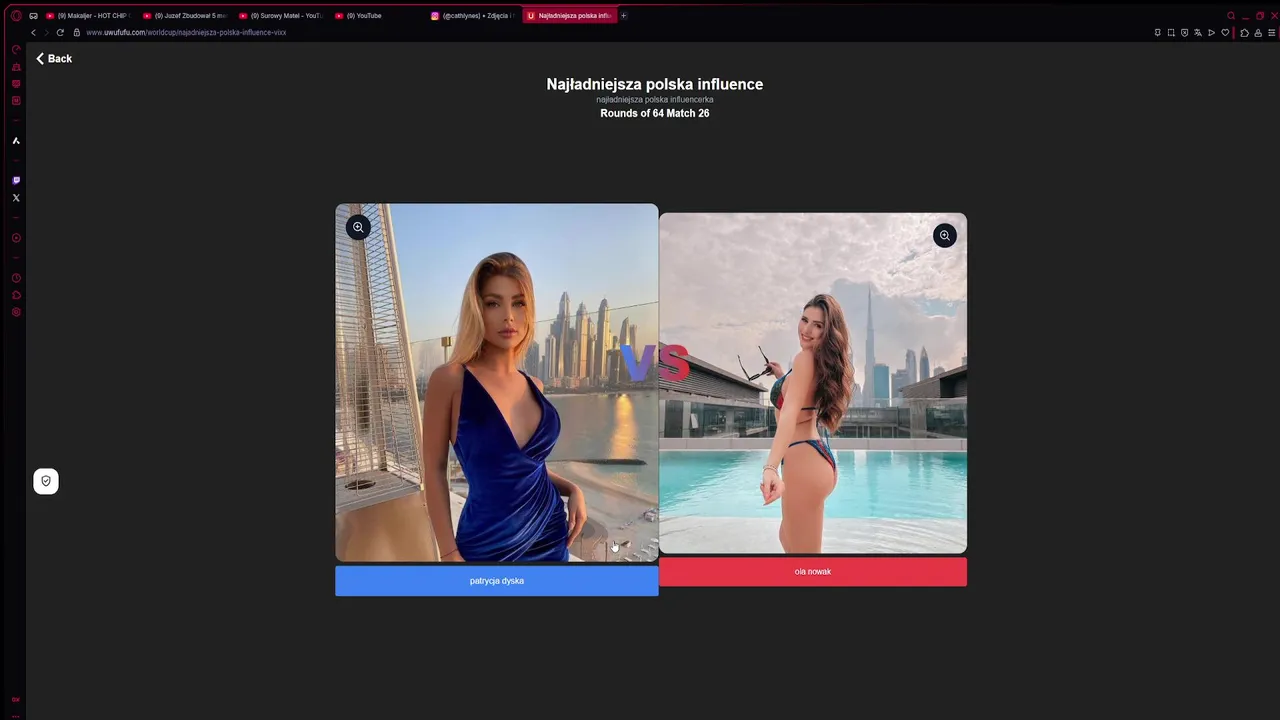Open the profile account icon

tap(1258, 33)
